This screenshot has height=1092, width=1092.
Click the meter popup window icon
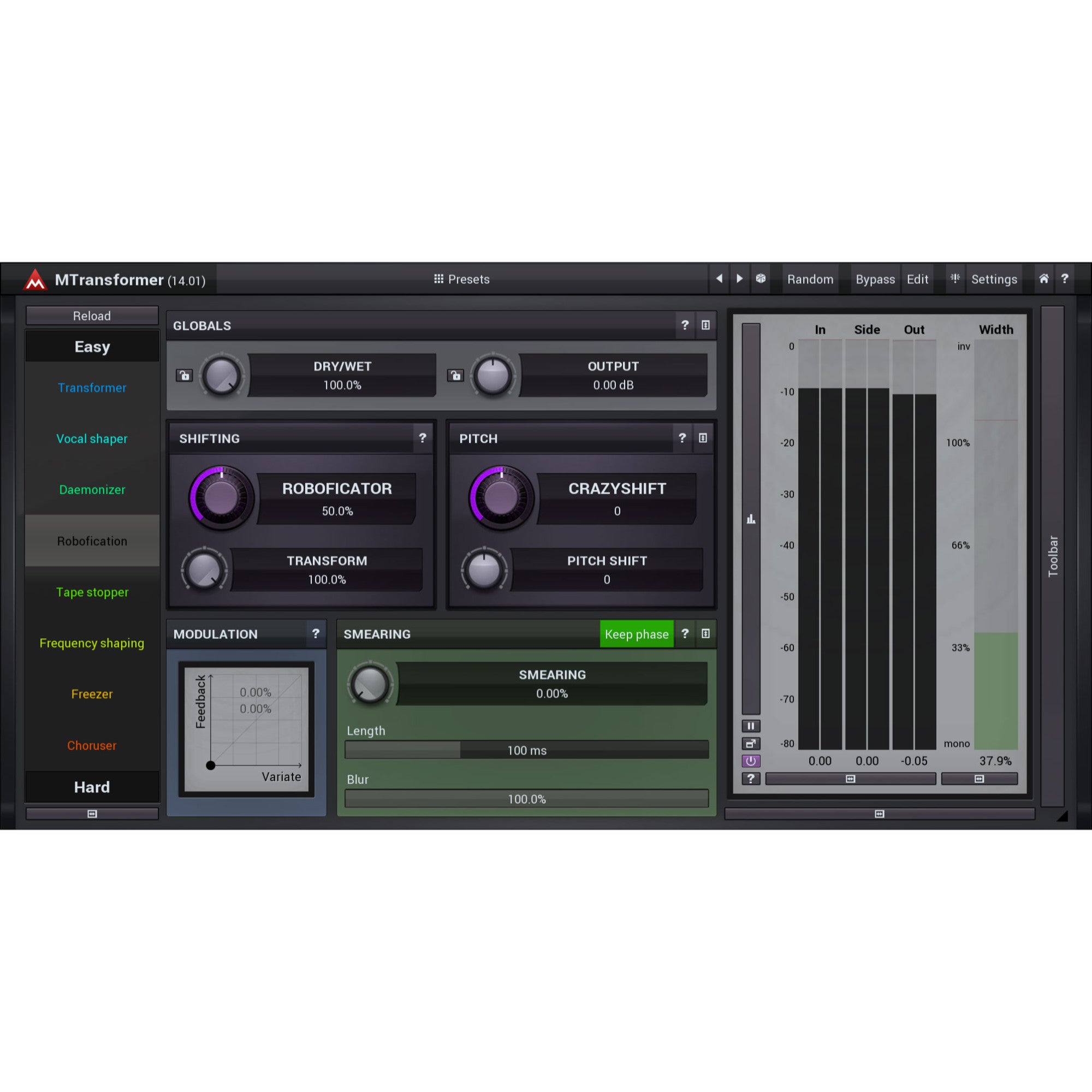[751, 744]
